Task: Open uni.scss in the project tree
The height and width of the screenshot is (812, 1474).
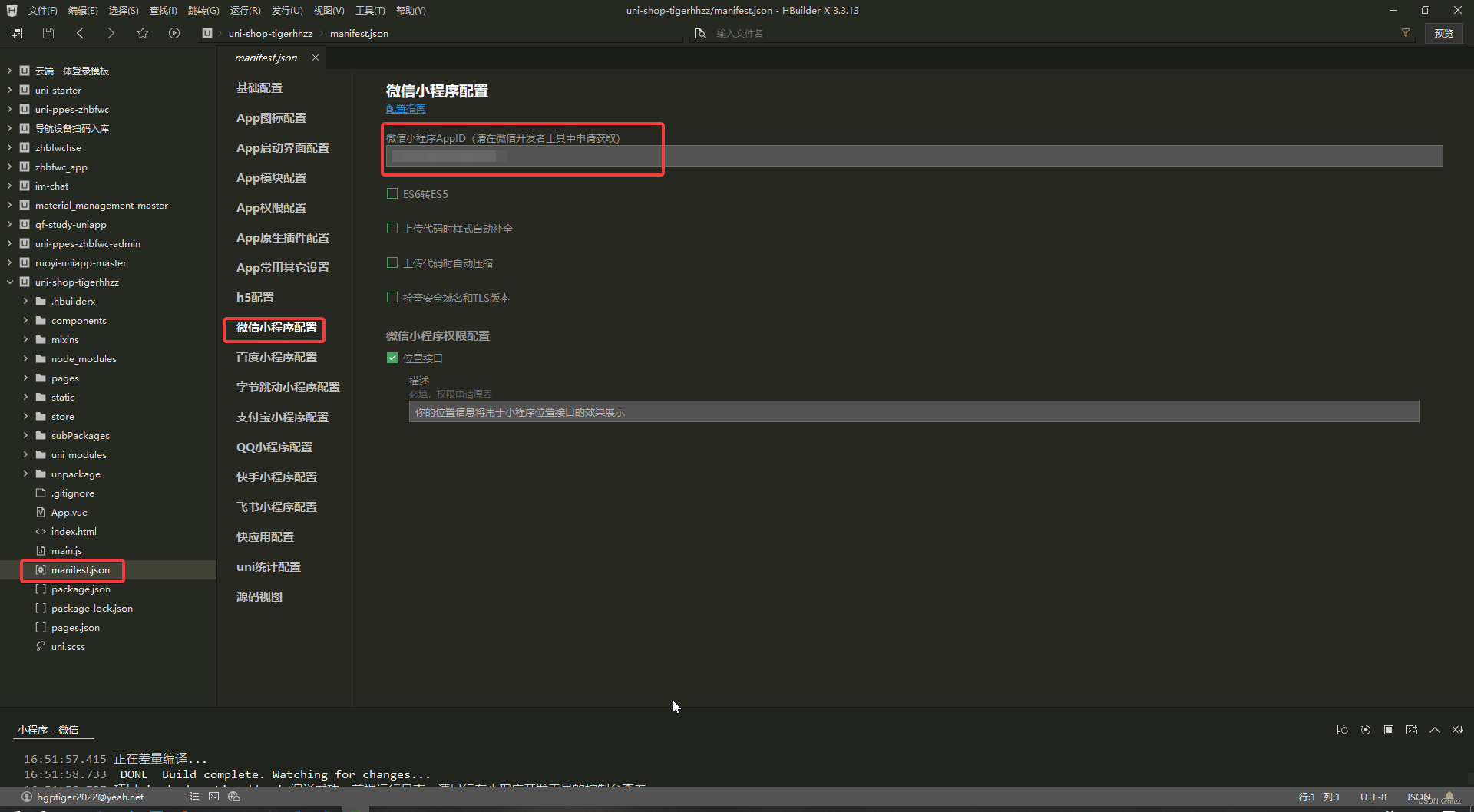Action: click(68, 646)
